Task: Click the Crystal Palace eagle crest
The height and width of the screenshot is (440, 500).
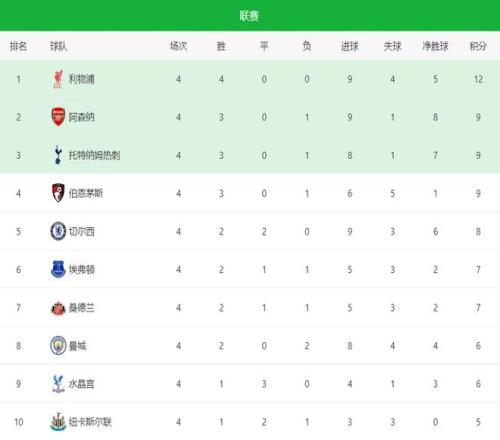Action: pos(58,384)
